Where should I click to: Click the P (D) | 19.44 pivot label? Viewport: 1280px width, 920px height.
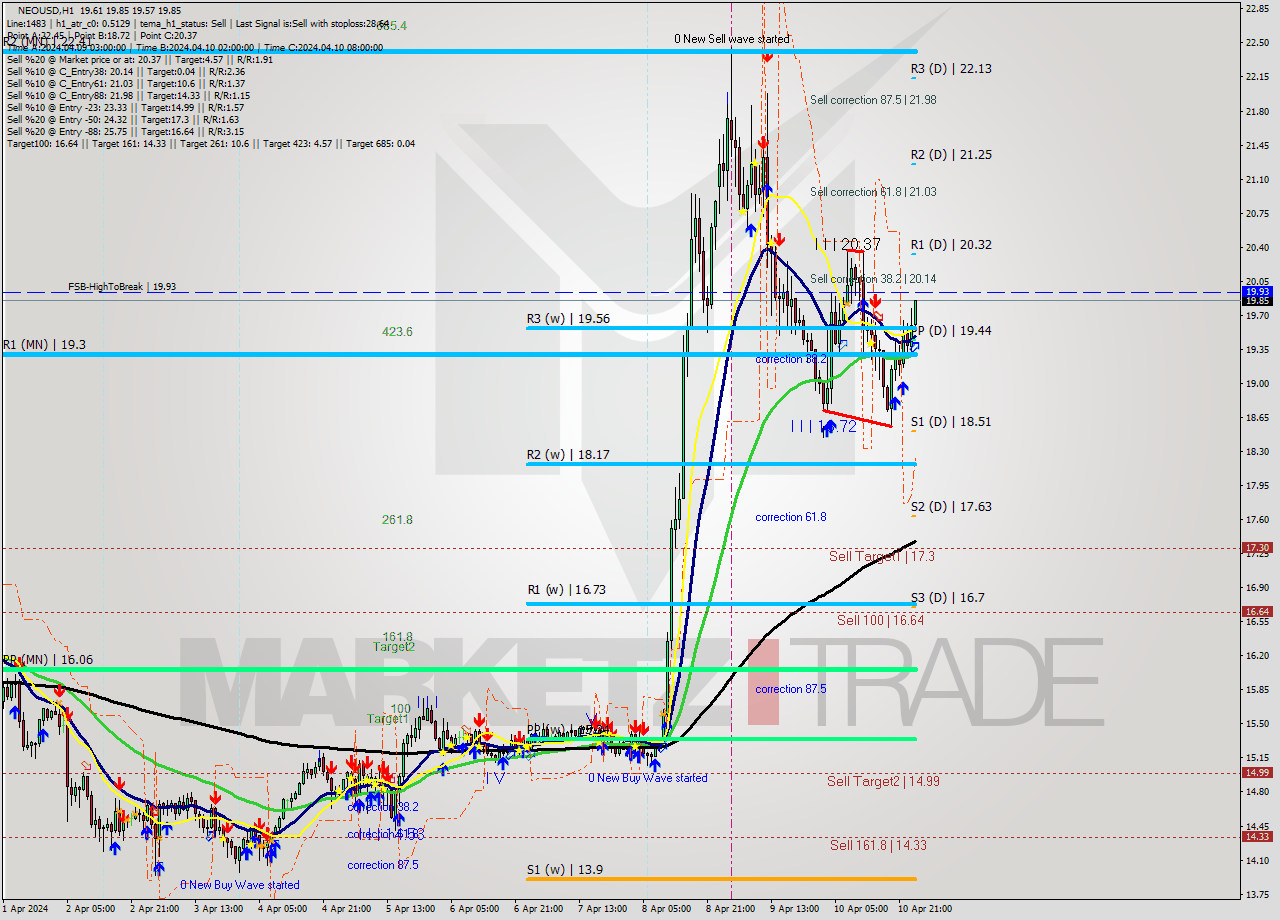tap(954, 330)
